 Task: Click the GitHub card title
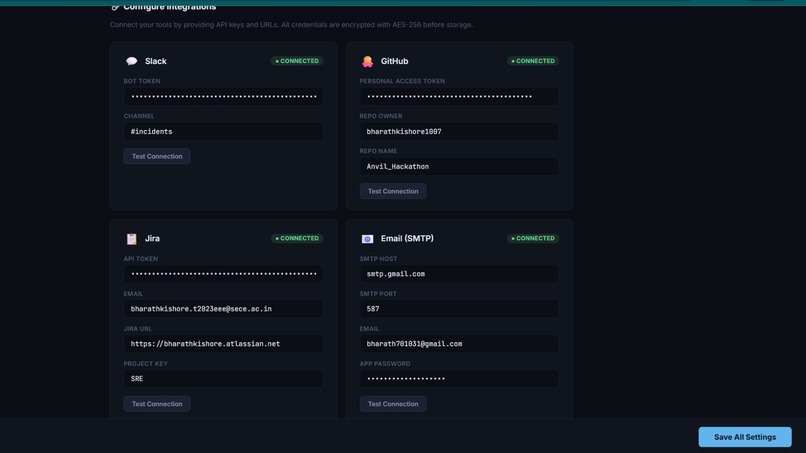394,61
